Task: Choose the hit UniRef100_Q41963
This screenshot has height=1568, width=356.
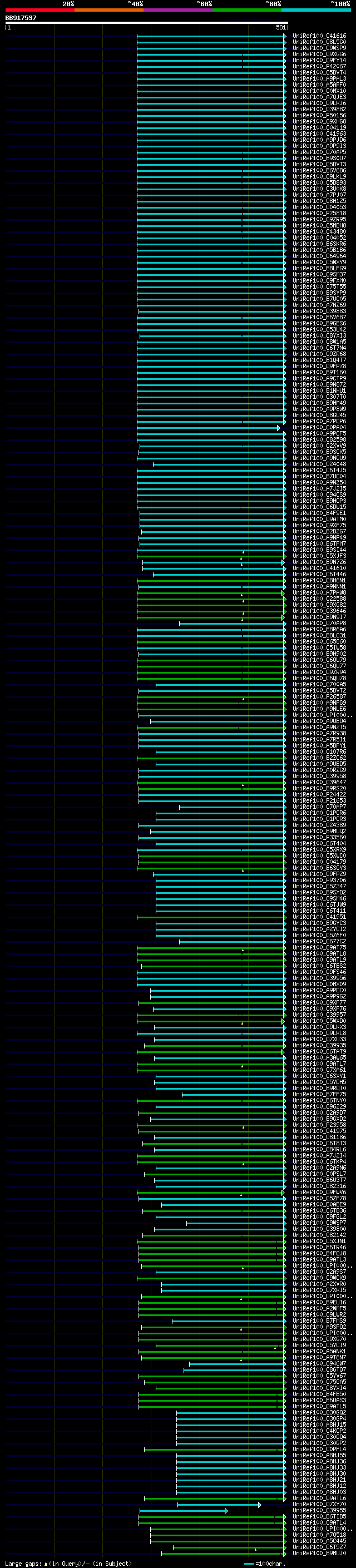Action: tap(319, 134)
